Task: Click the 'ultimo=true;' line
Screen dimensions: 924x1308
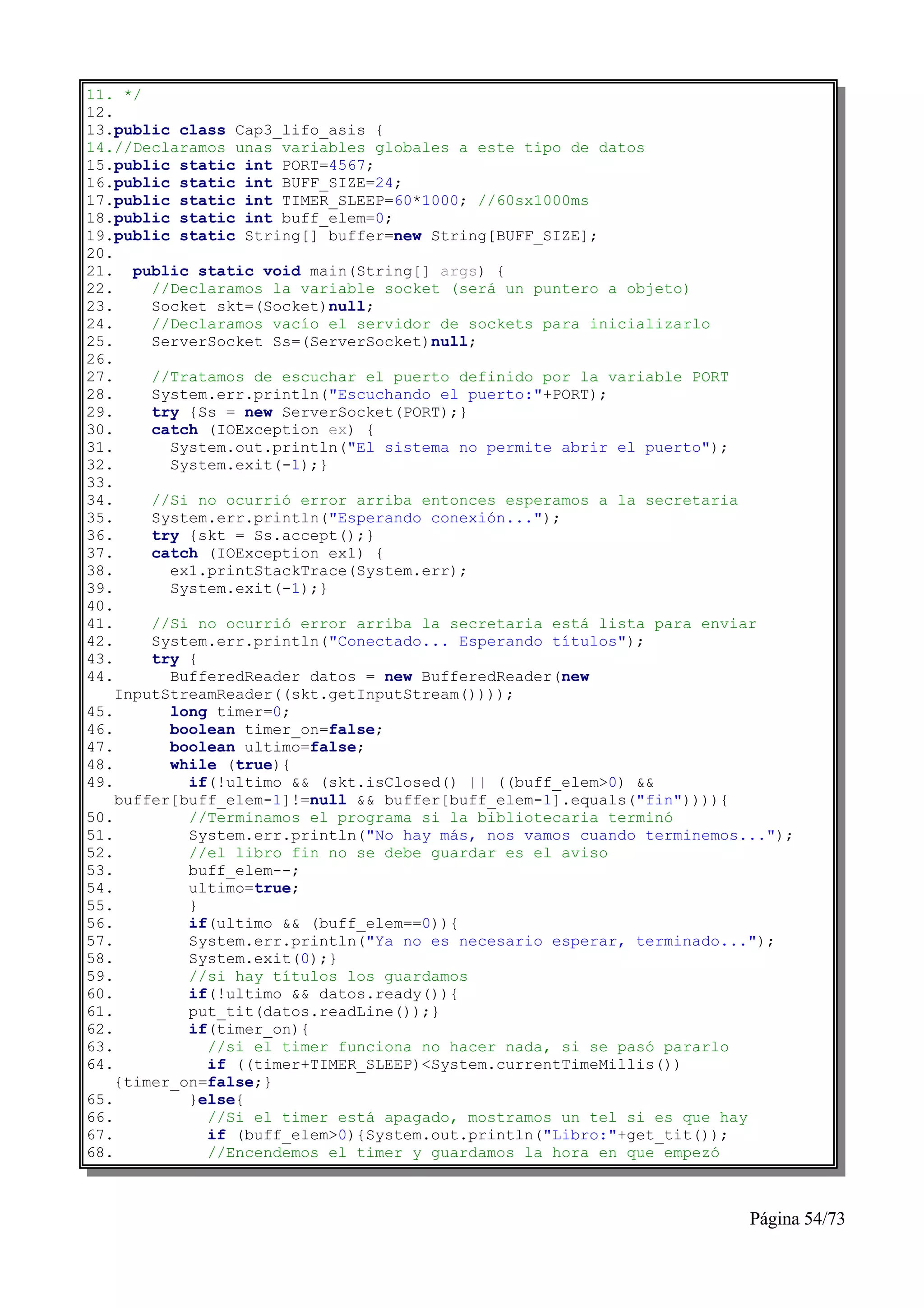Action: coord(244,889)
